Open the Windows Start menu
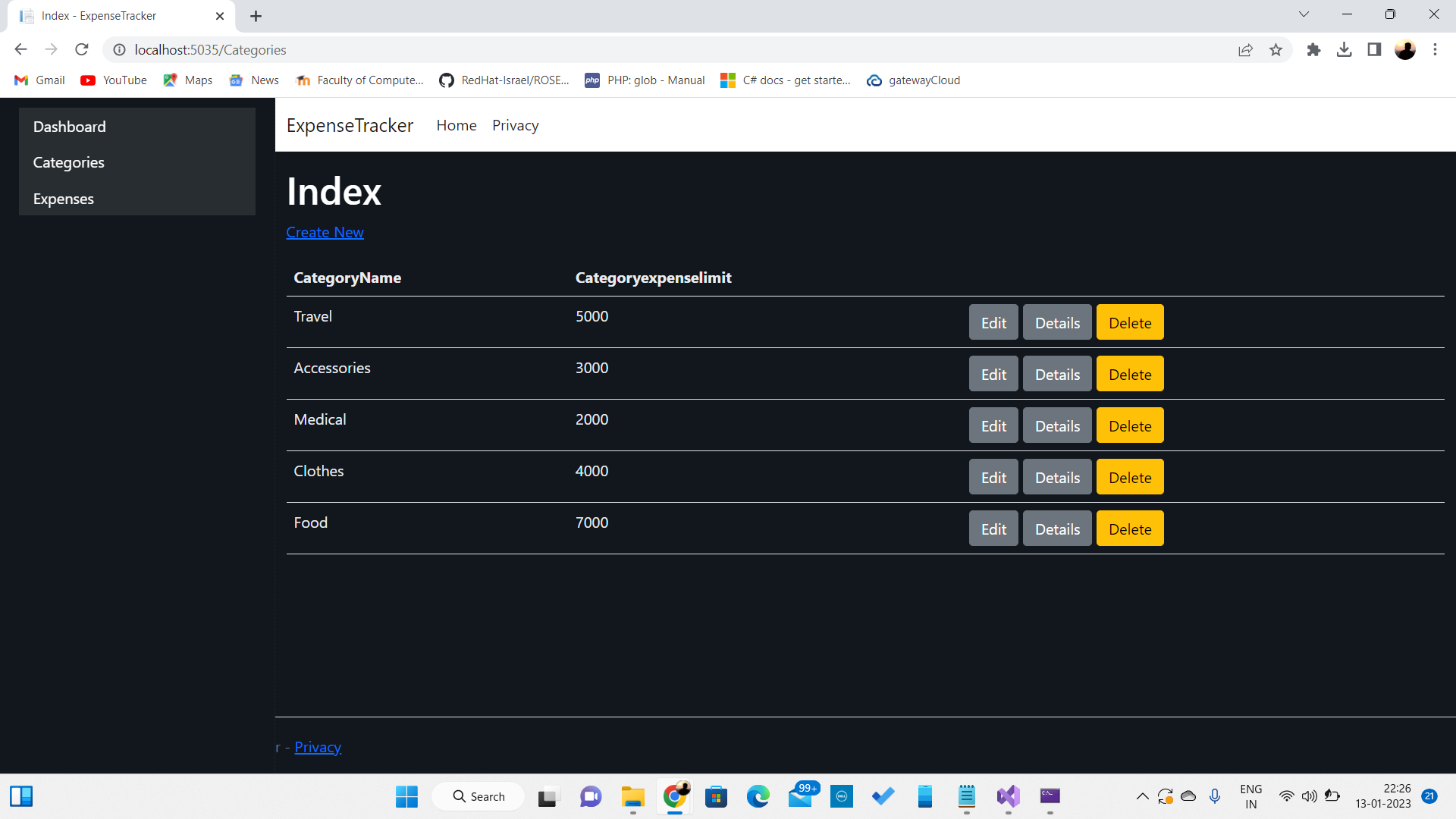 (406, 796)
